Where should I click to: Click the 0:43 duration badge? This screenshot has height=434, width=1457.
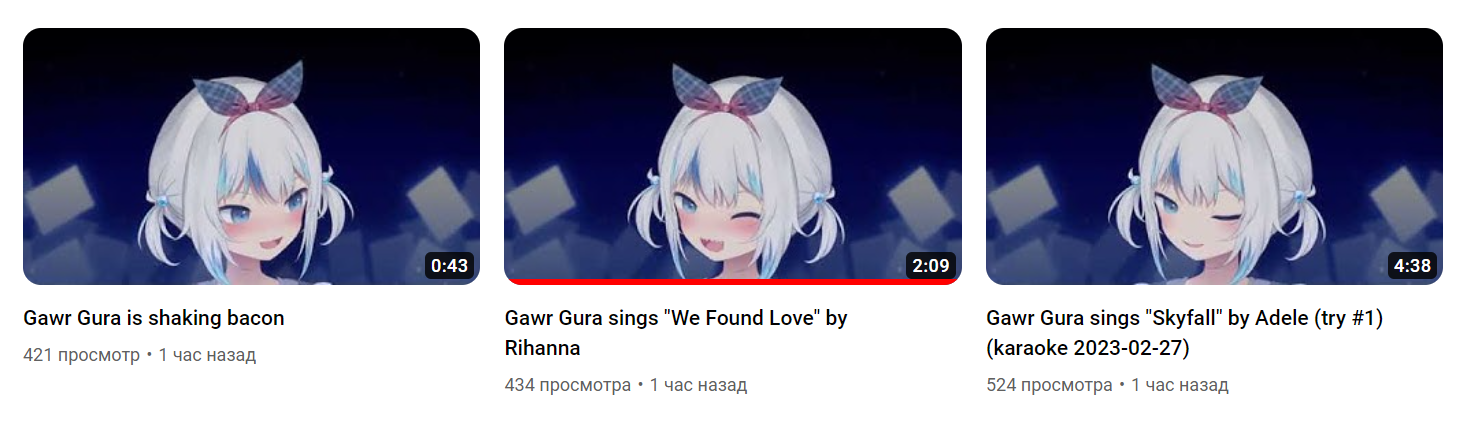[x=449, y=266]
